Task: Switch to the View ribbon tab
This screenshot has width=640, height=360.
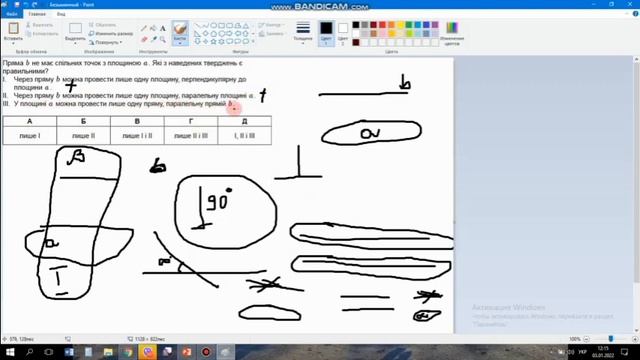Action: (x=61, y=14)
